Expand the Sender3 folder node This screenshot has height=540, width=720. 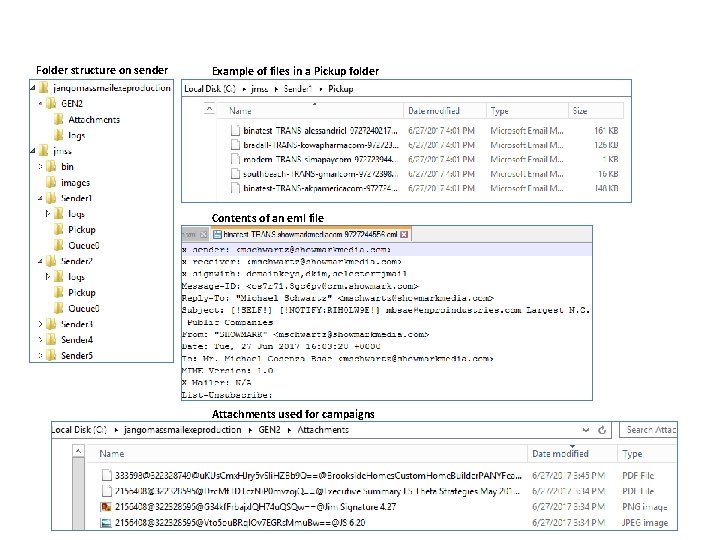pyautogui.click(x=40, y=324)
